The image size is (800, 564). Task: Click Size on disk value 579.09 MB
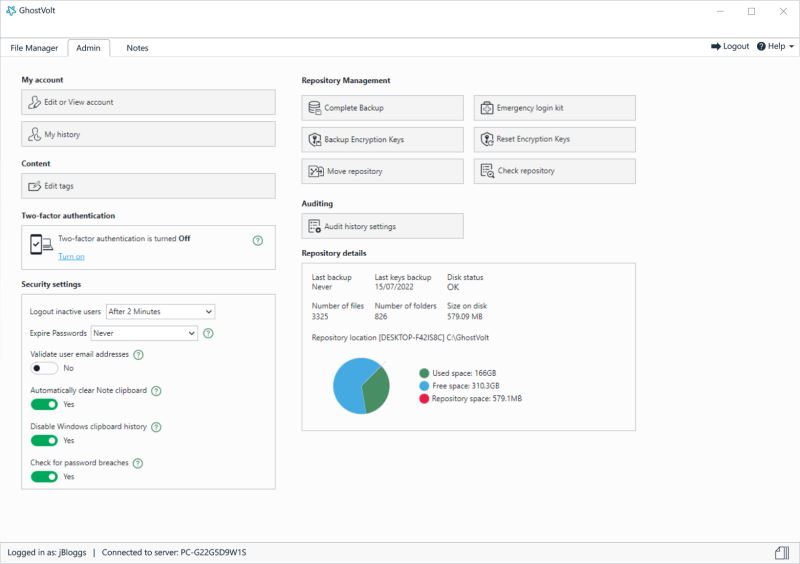coord(465,316)
